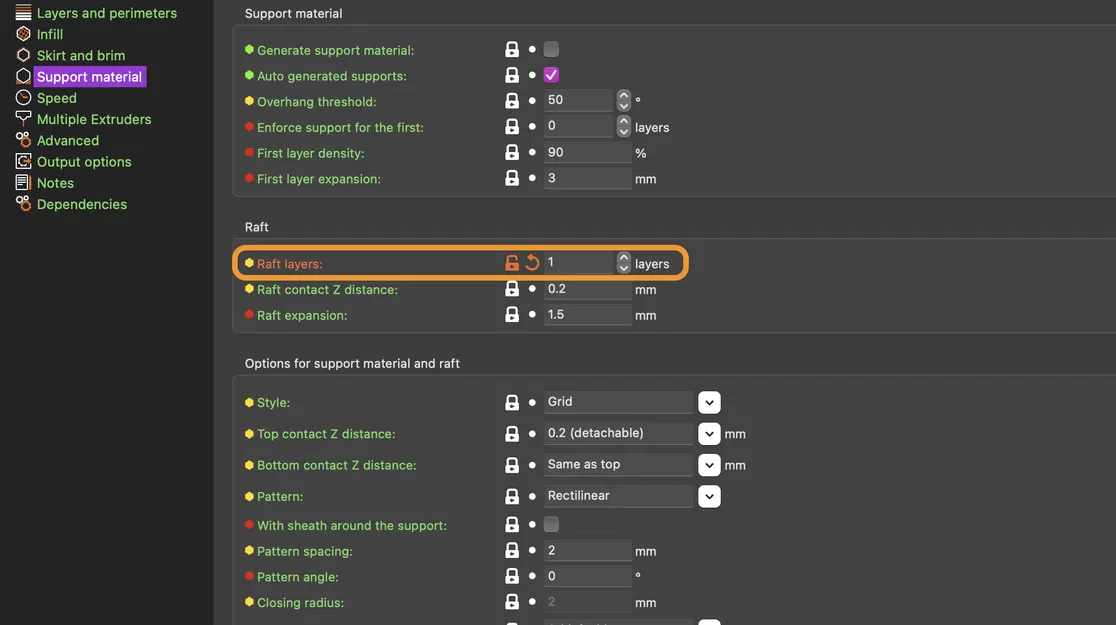The height and width of the screenshot is (625, 1116).
Task: Expand the Pattern dropdown showing Rectilinear
Action: (709, 496)
